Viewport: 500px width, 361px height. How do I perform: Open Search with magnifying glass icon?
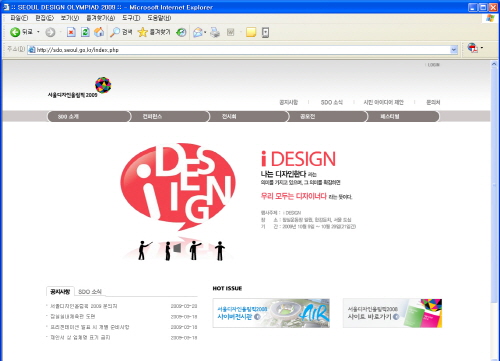coord(115,32)
